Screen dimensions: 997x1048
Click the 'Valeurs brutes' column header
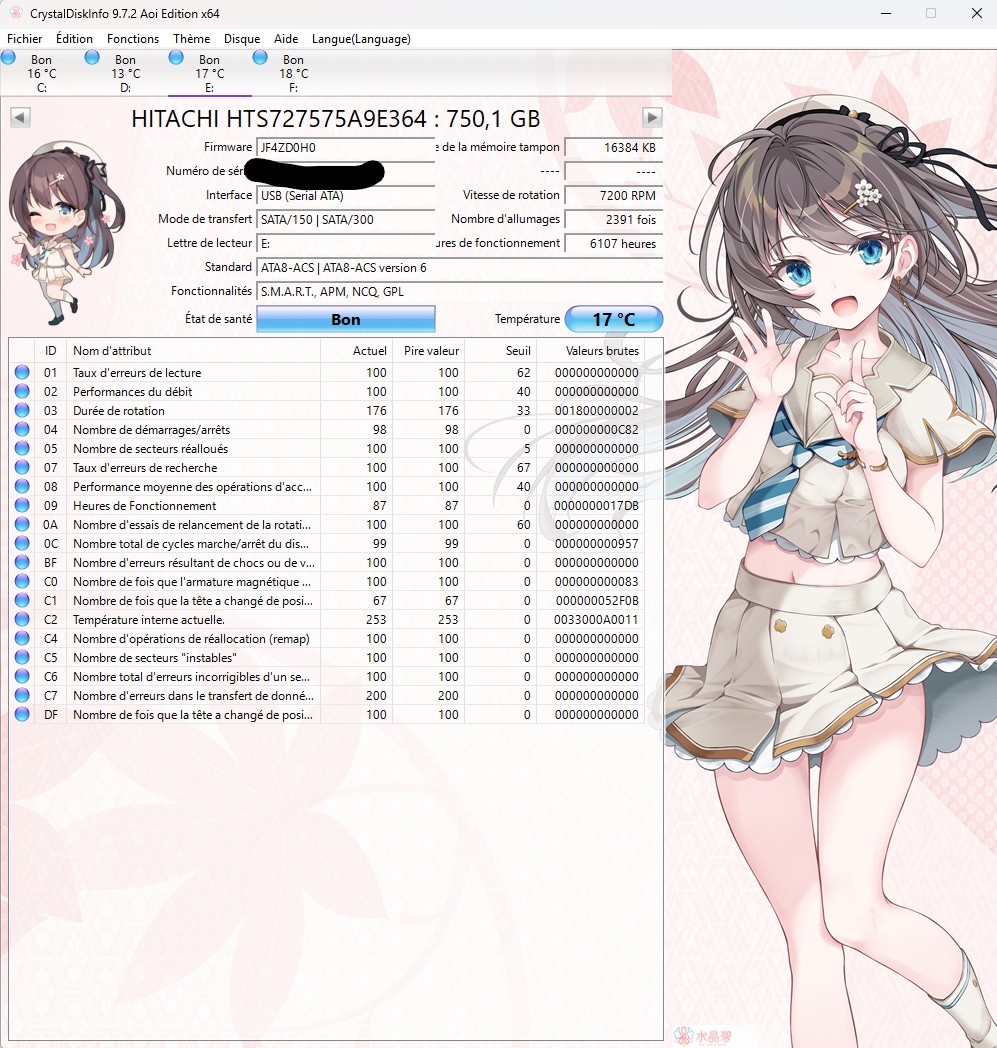(x=600, y=351)
